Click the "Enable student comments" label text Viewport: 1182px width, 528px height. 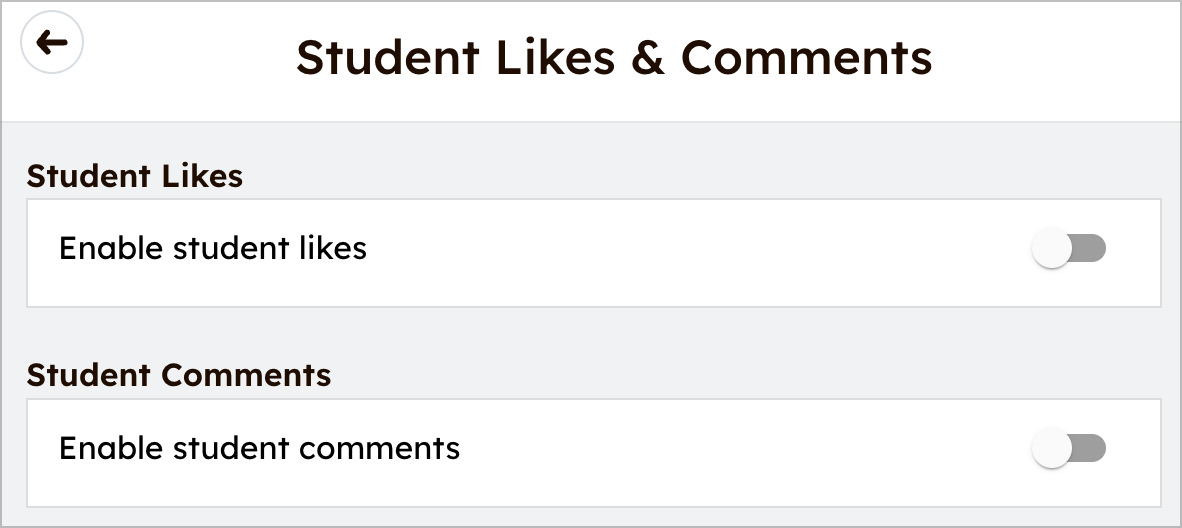coord(260,448)
